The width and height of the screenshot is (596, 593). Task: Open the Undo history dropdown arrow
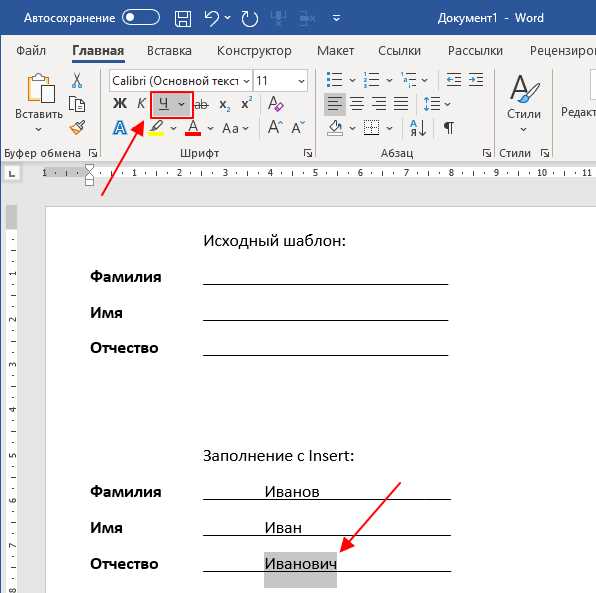(x=227, y=17)
